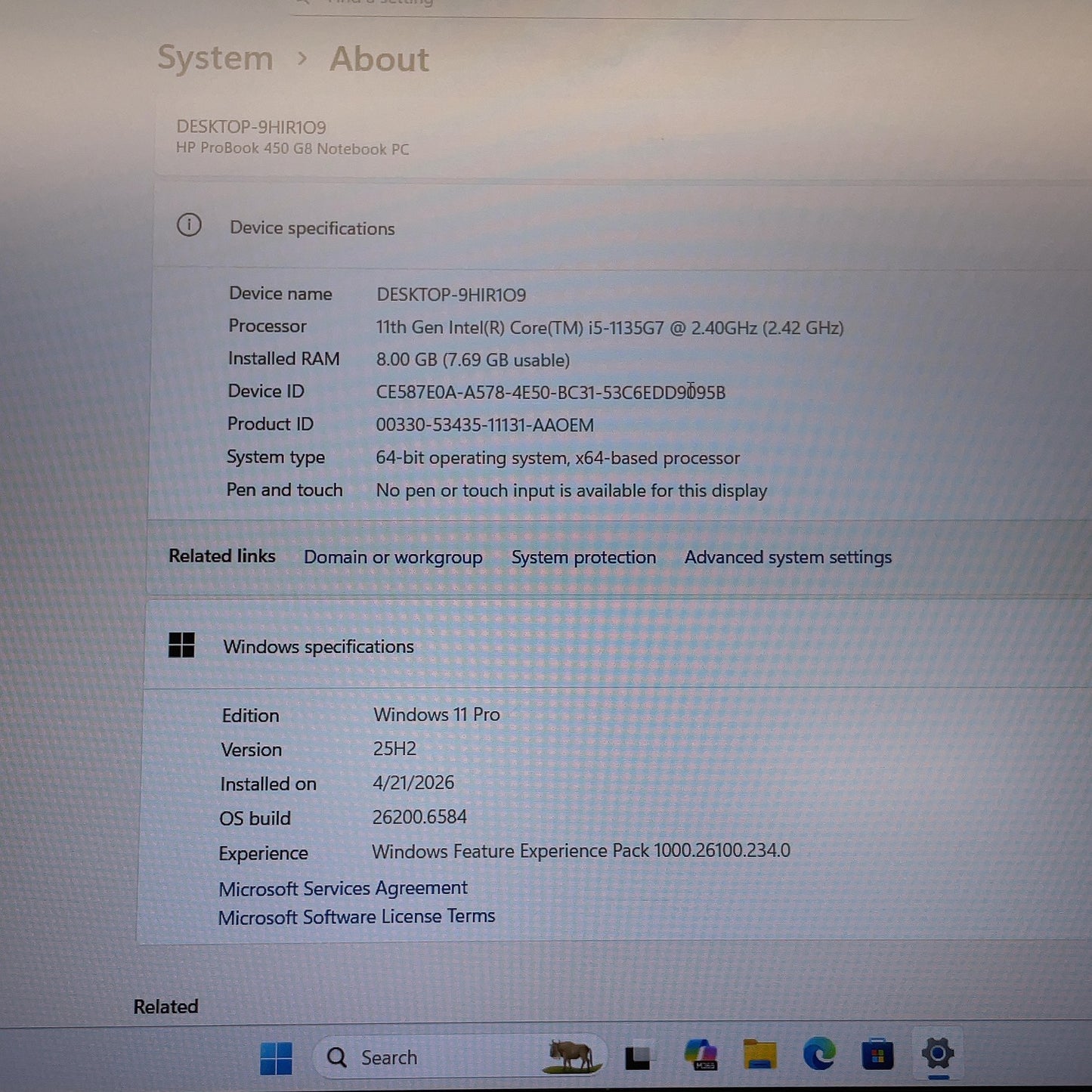Click the Version label

click(252, 750)
